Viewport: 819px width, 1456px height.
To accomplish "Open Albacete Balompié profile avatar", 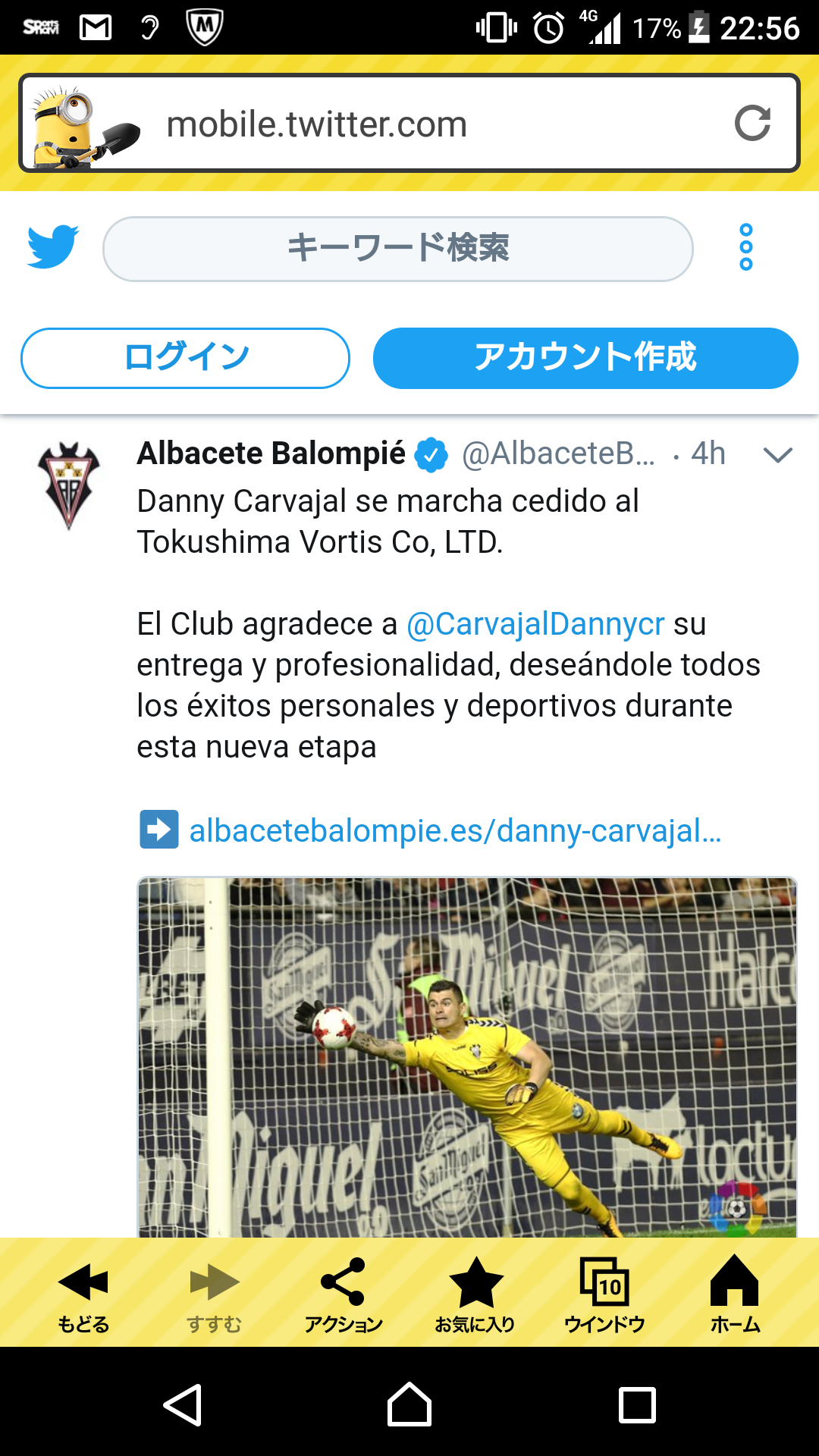I will (x=69, y=485).
